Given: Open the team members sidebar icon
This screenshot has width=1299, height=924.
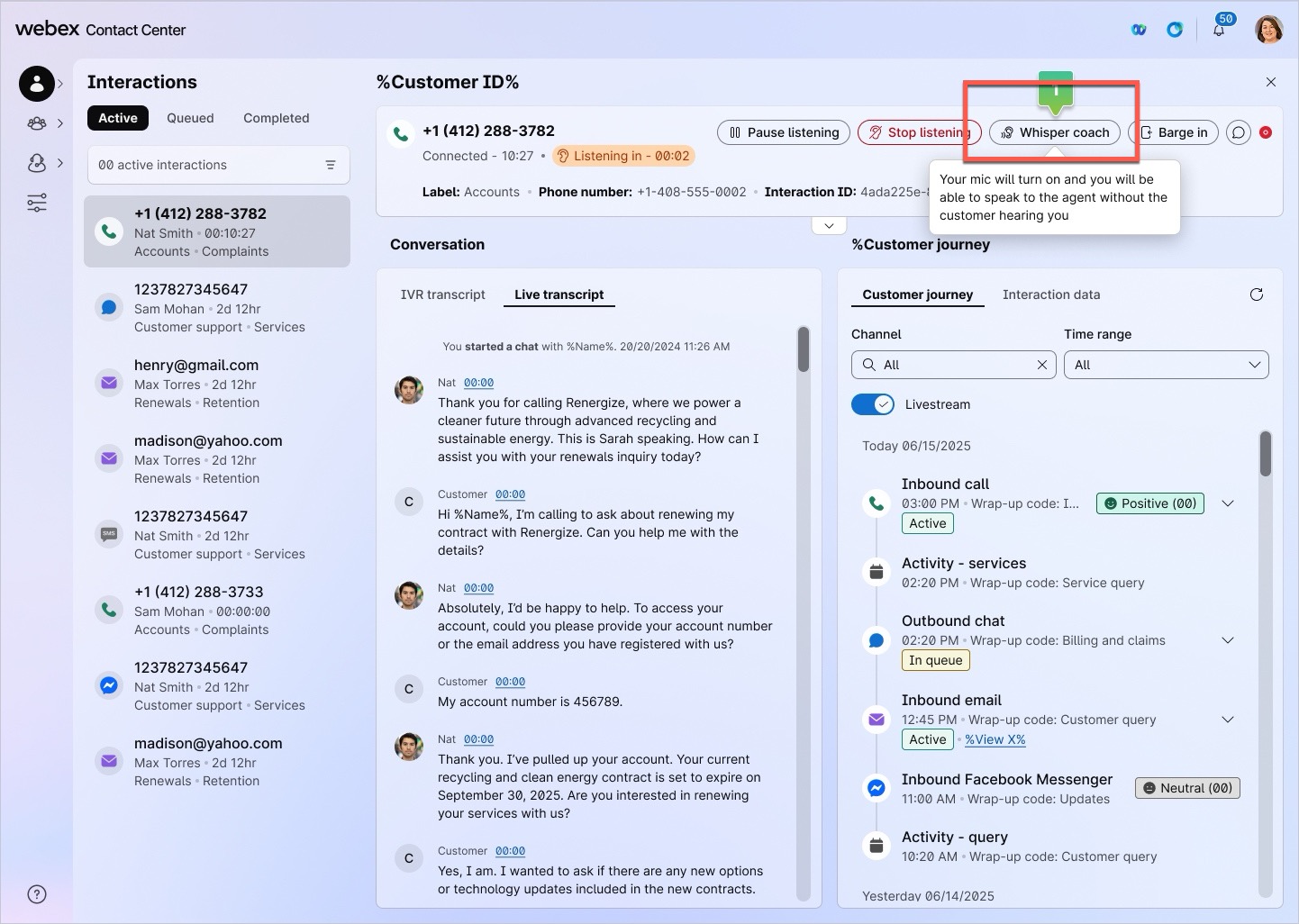Looking at the screenshot, I should [37, 123].
